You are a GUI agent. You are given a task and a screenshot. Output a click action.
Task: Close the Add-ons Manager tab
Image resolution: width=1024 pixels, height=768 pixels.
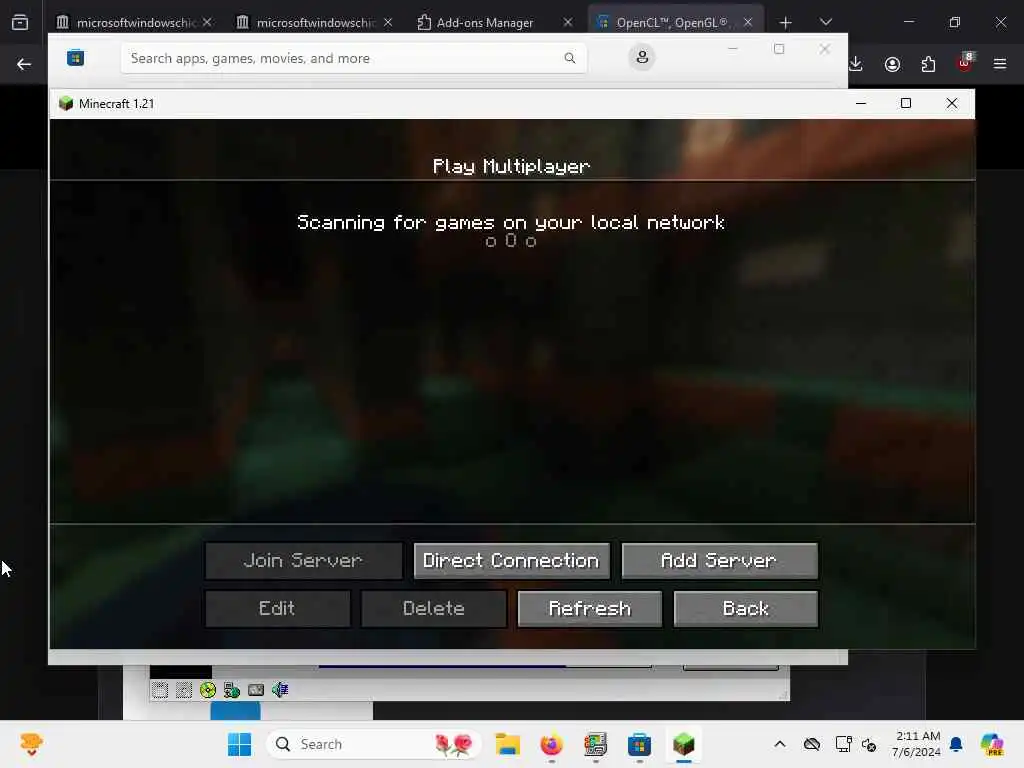[x=568, y=22]
